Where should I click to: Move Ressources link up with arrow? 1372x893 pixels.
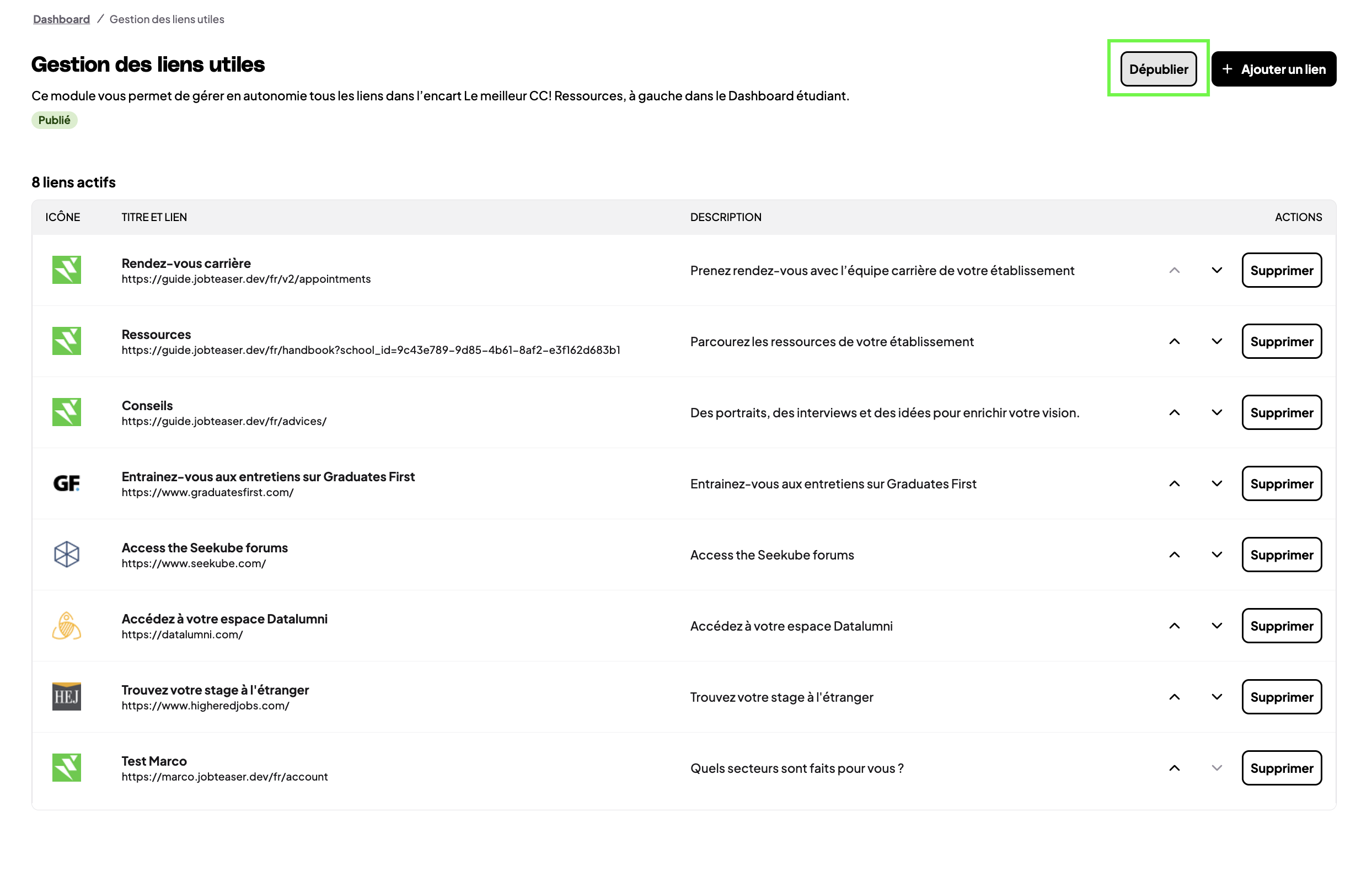tap(1173, 341)
